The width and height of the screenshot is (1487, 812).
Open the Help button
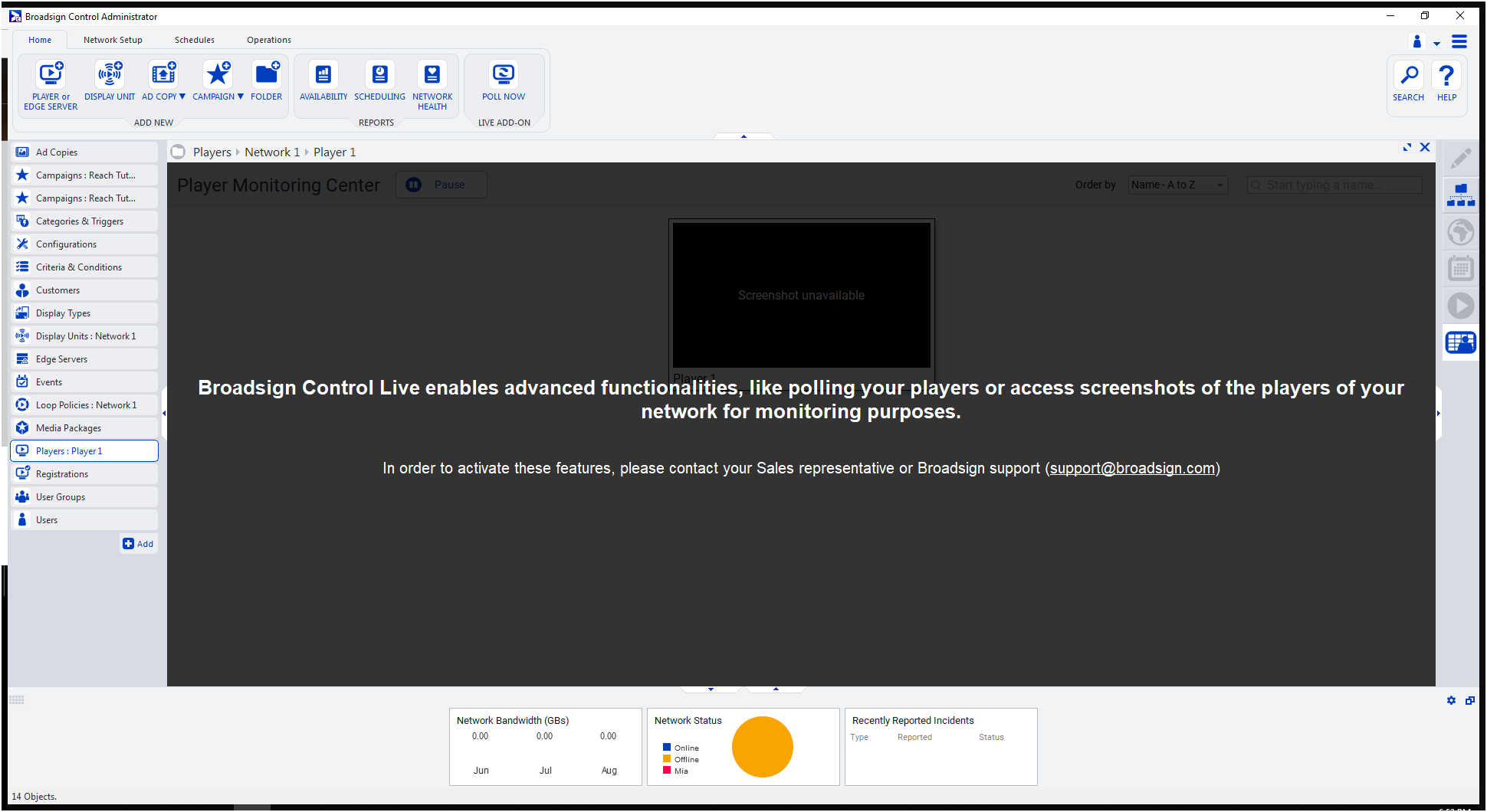tap(1446, 81)
